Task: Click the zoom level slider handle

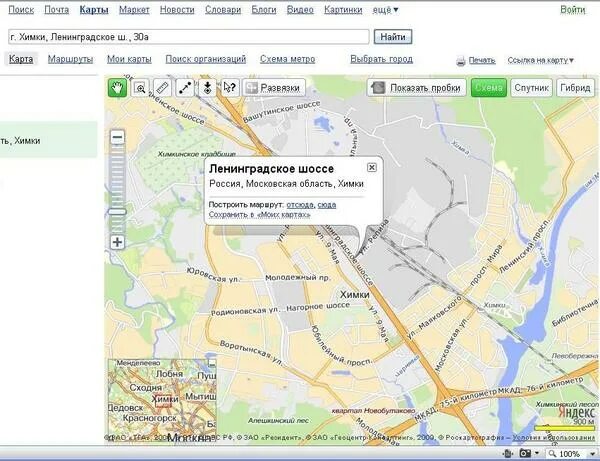Action: [x=117, y=212]
